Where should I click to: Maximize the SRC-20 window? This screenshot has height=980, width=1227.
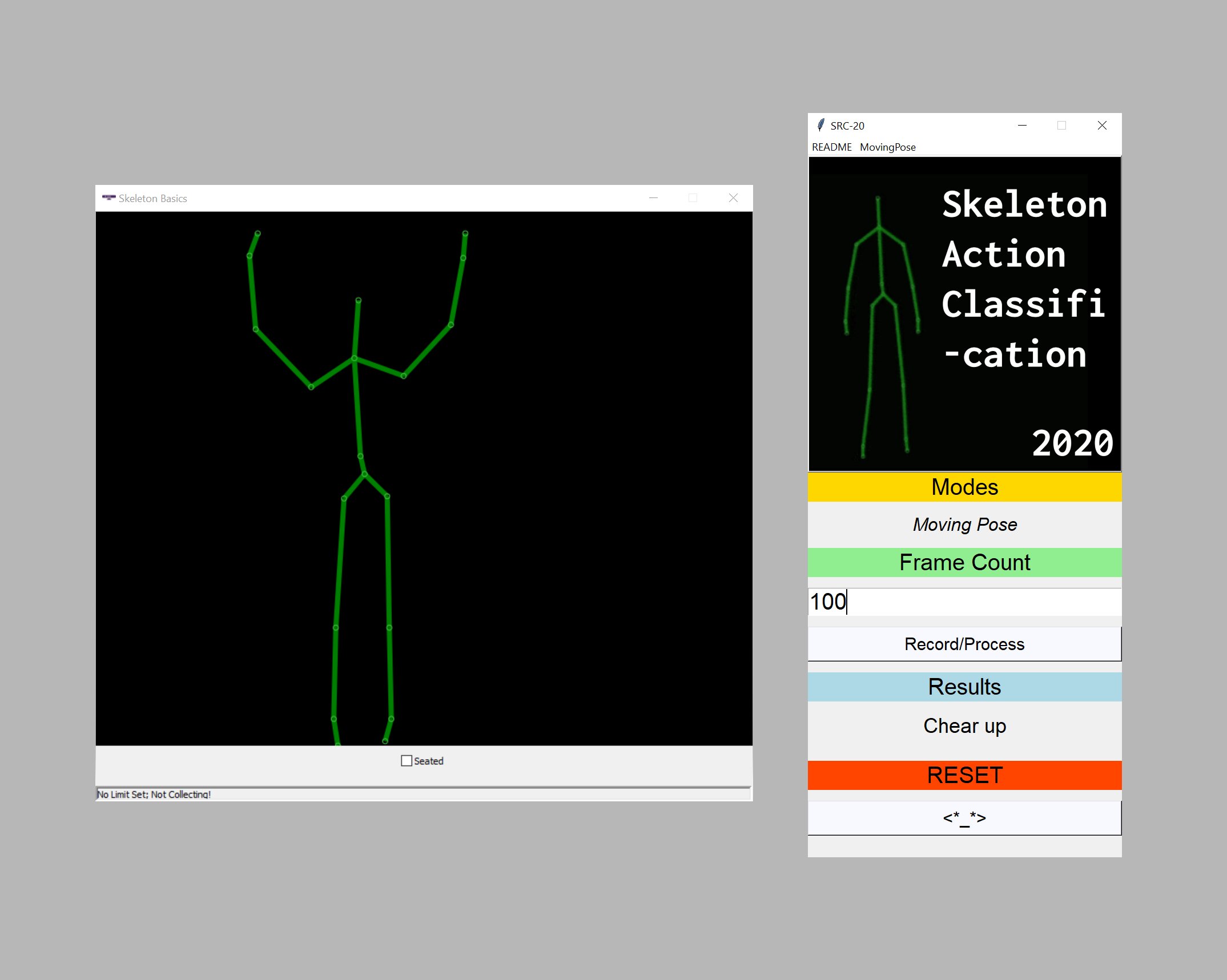coord(1061,126)
